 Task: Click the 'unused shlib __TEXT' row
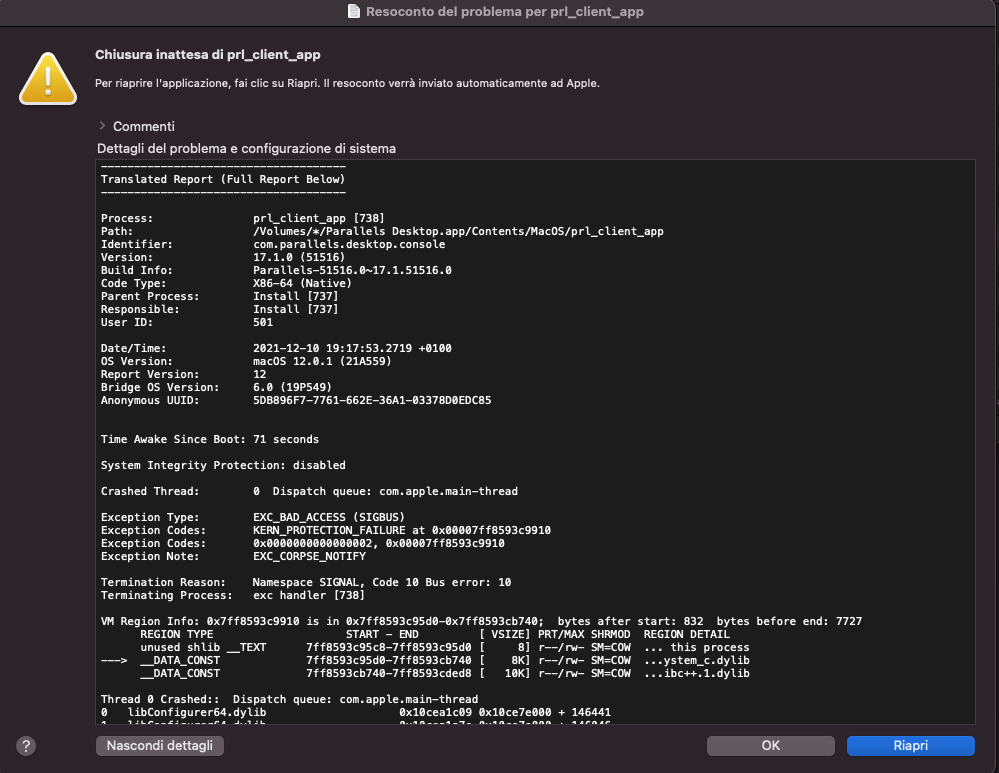tap(445, 647)
